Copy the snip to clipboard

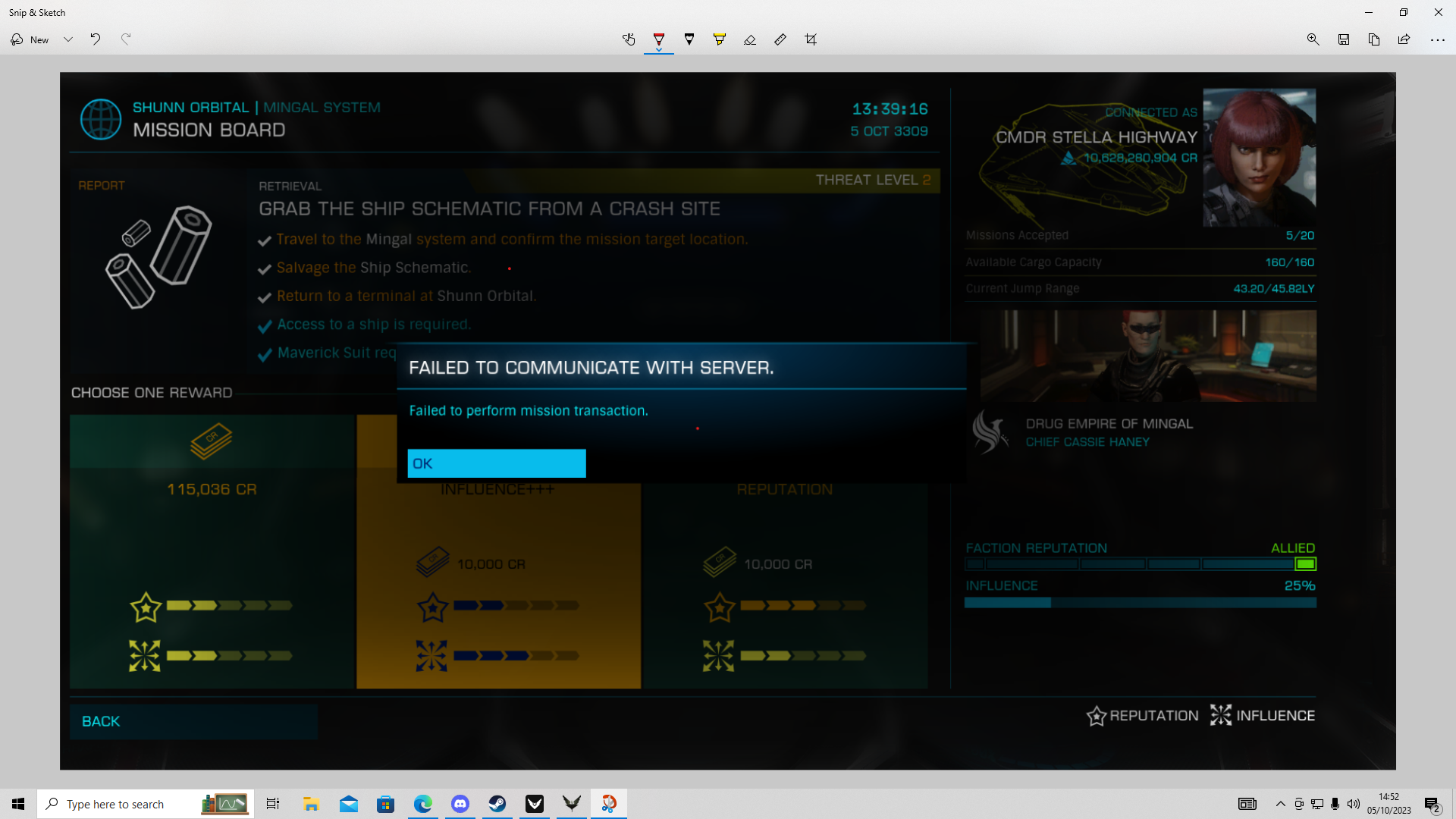coord(1374,39)
